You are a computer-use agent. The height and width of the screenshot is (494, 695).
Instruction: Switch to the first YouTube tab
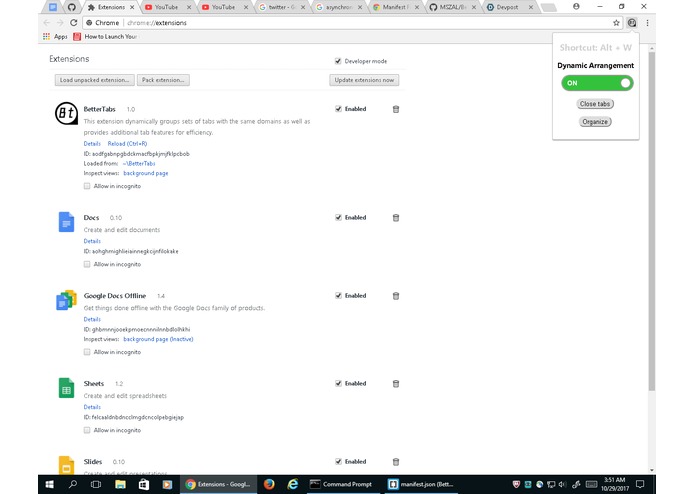click(x=167, y=7)
